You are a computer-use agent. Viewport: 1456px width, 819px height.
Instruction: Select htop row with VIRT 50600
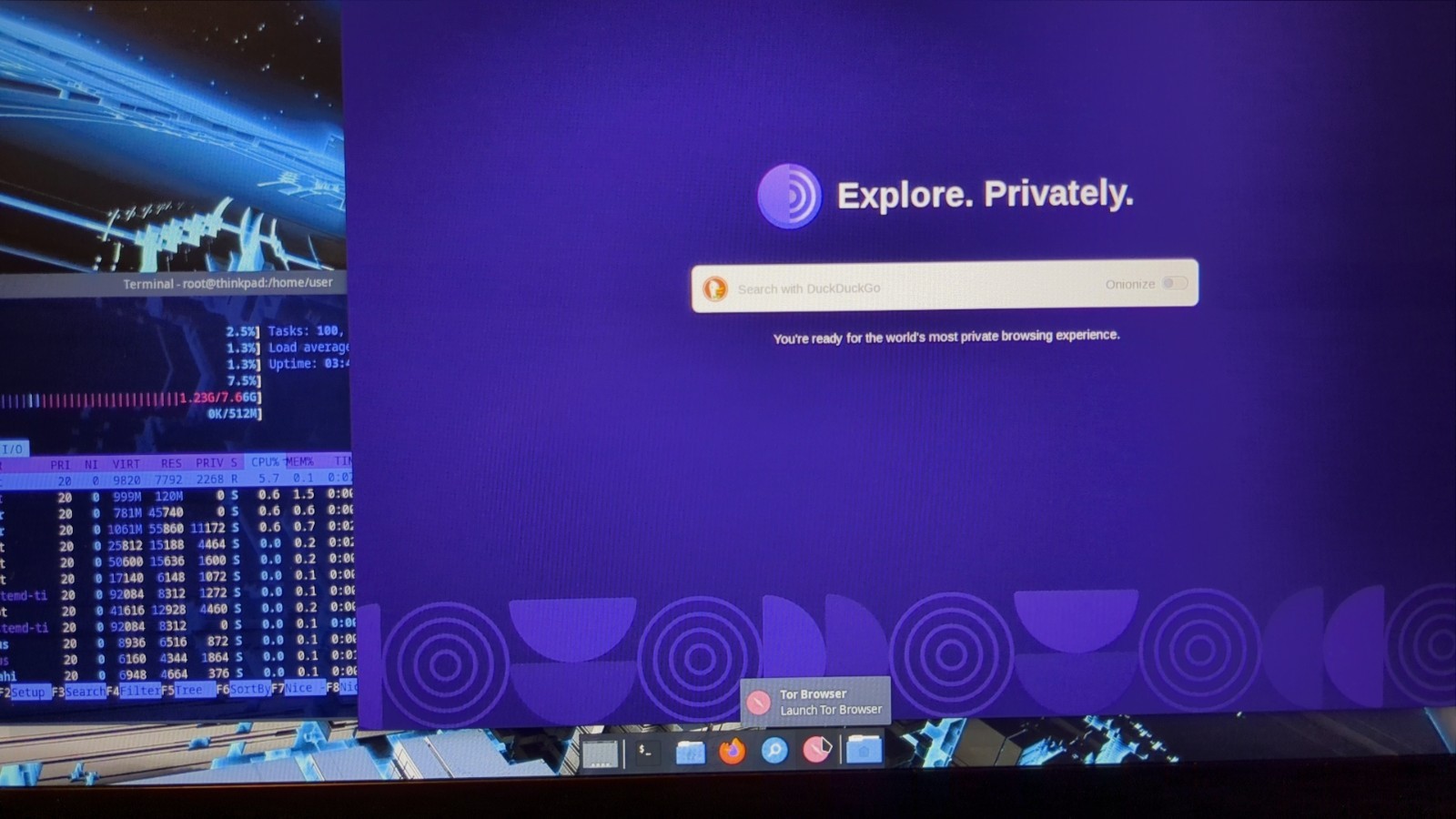click(176, 561)
